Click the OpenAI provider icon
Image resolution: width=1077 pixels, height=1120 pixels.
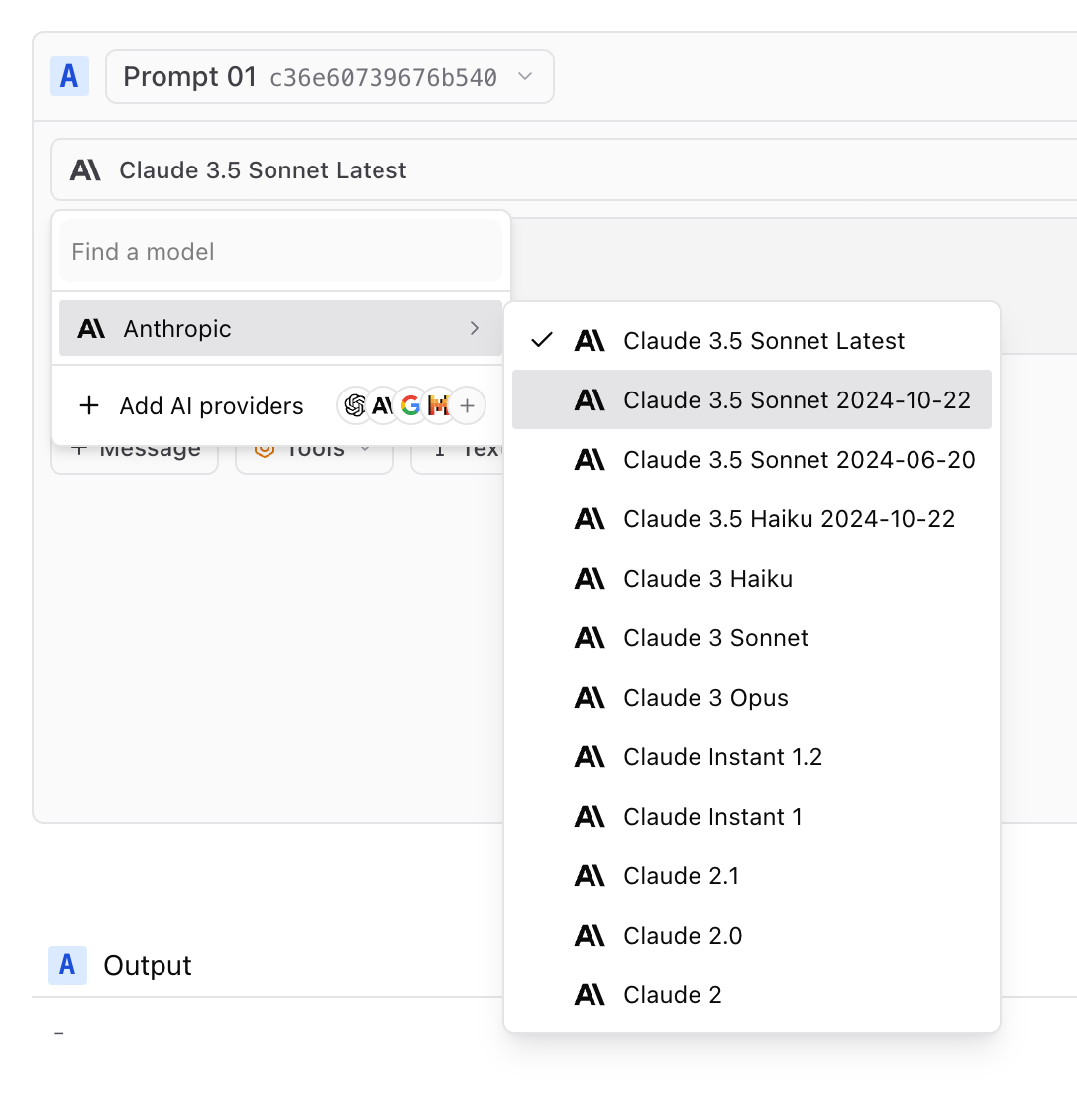click(355, 405)
